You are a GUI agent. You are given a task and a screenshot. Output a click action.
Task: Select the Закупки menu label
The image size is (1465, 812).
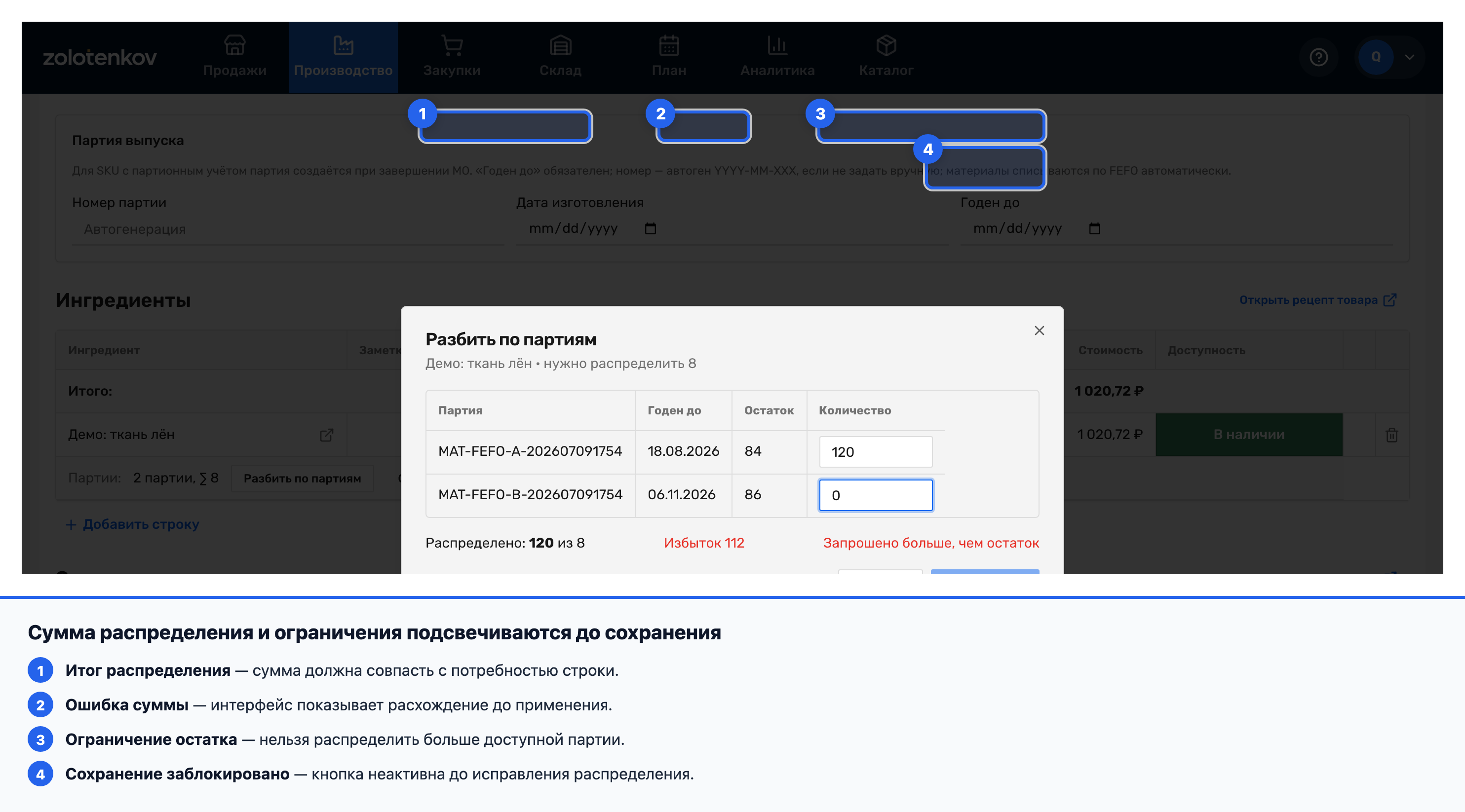coord(452,71)
